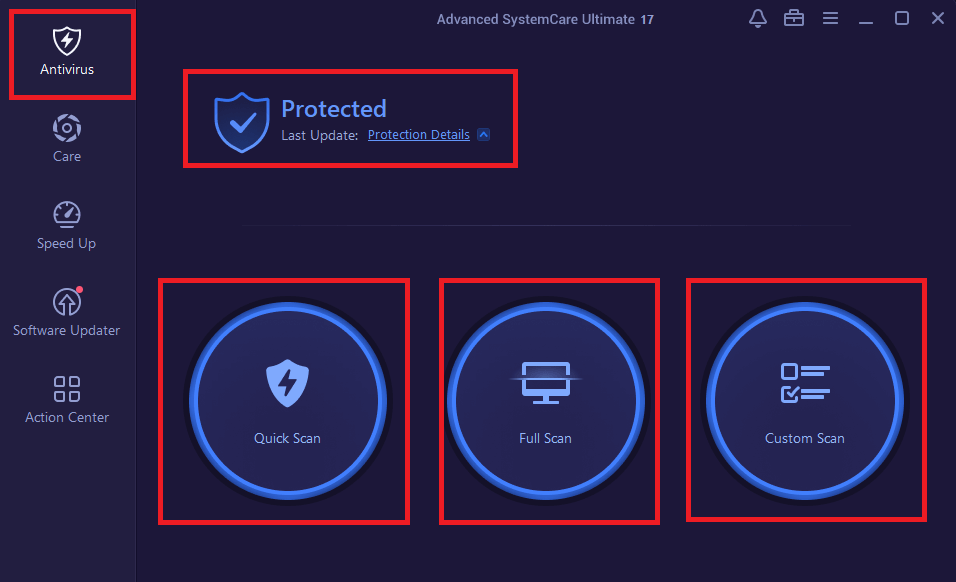
Task: Open the Protection Details link
Action: pos(419,135)
